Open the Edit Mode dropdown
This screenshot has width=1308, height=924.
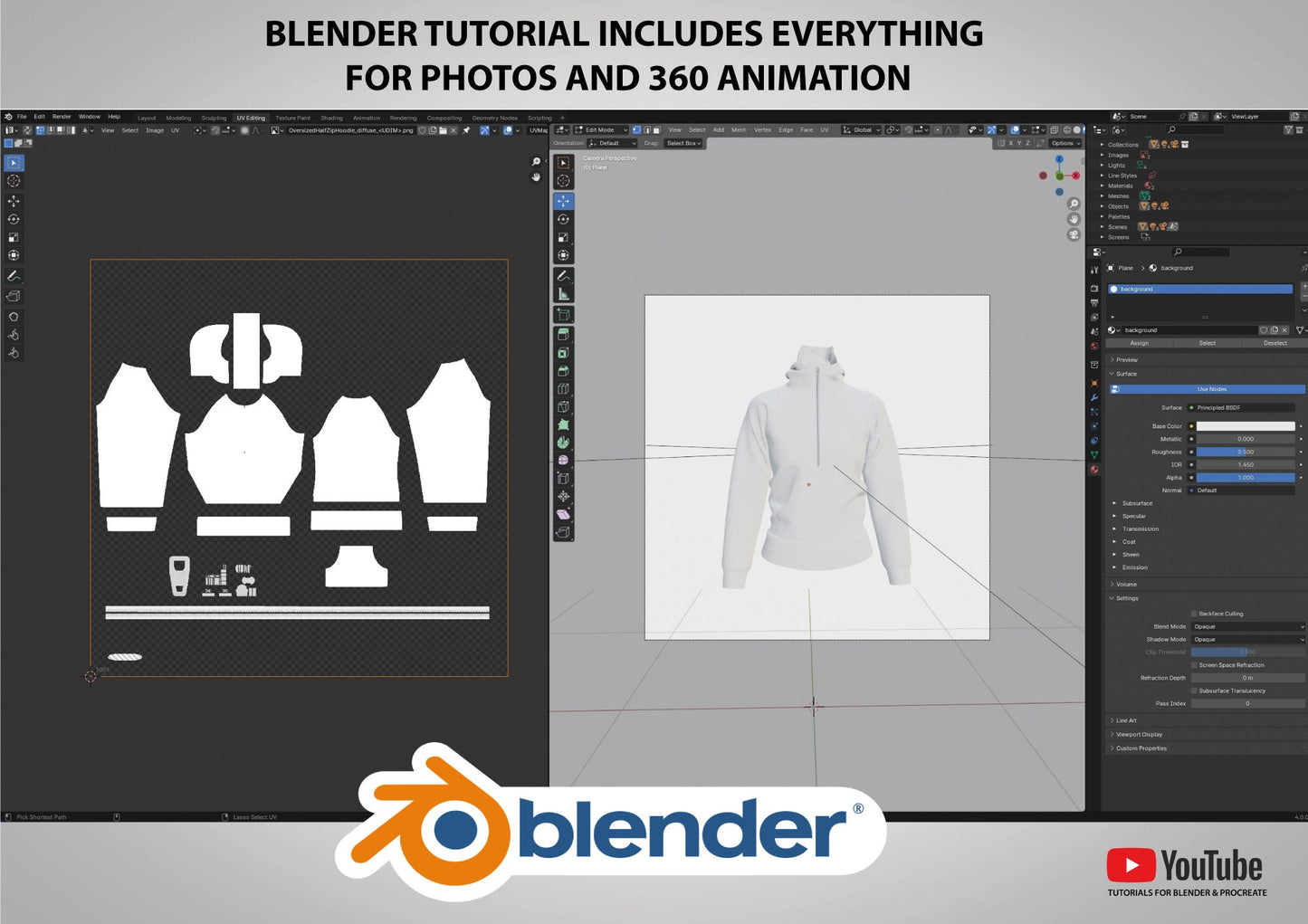tap(601, 130)
